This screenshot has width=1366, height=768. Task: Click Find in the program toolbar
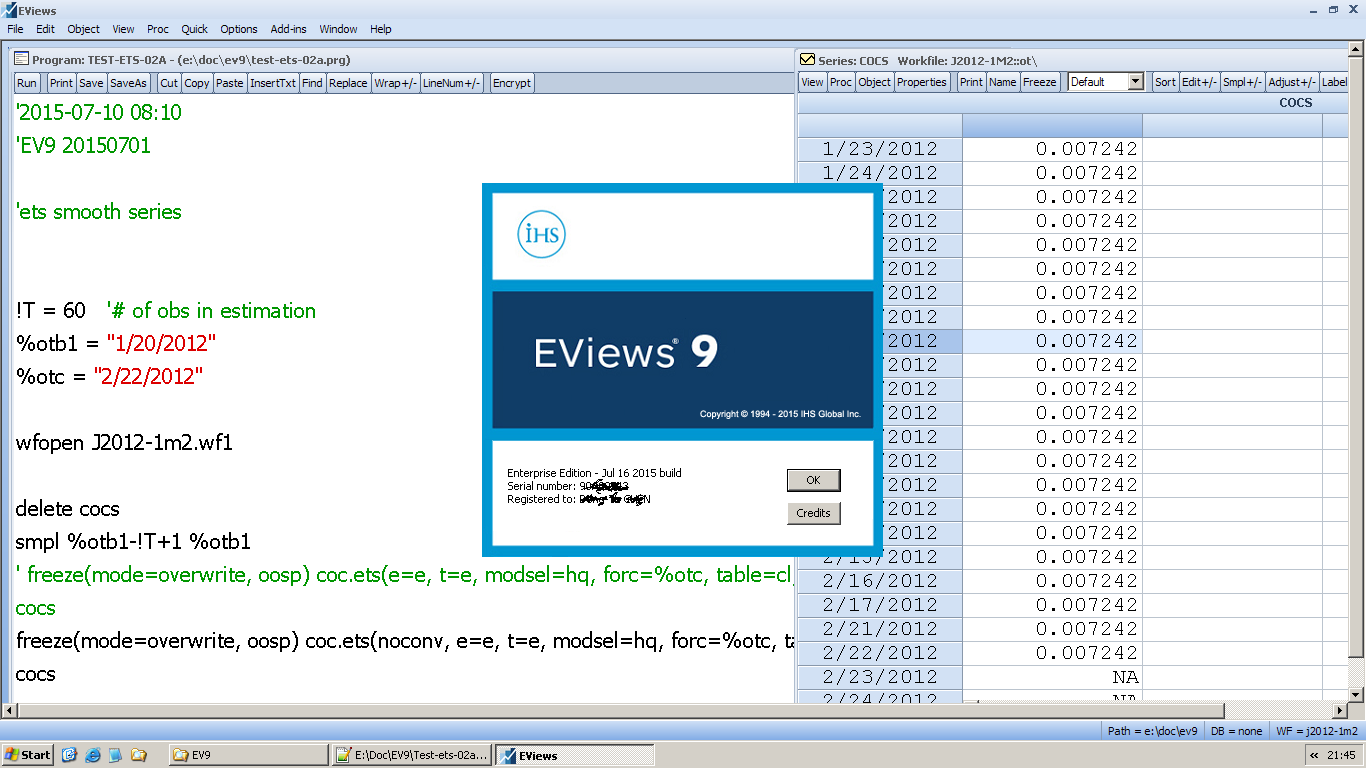click(312, 83)
